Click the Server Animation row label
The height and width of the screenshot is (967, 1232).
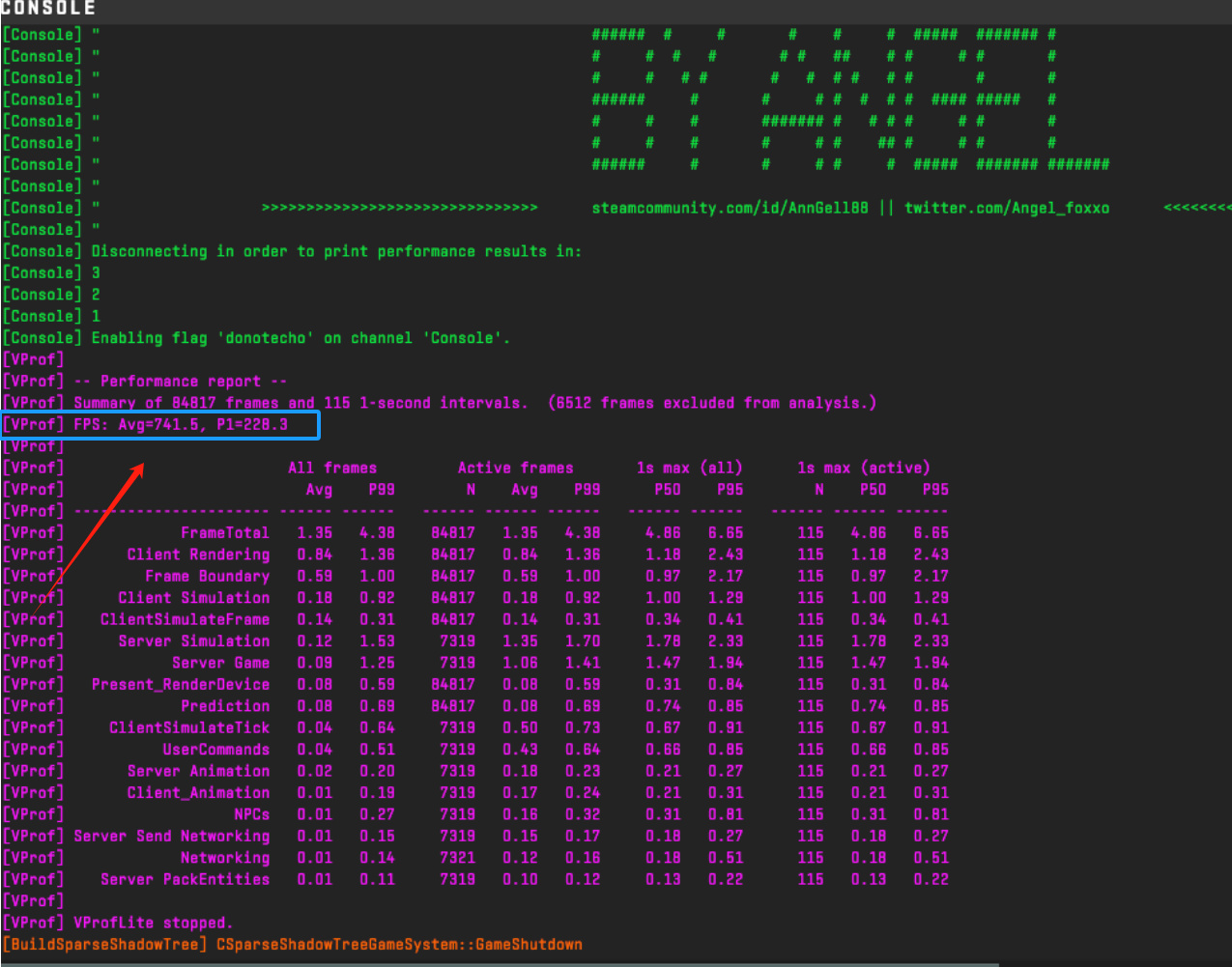pos(198,771)
